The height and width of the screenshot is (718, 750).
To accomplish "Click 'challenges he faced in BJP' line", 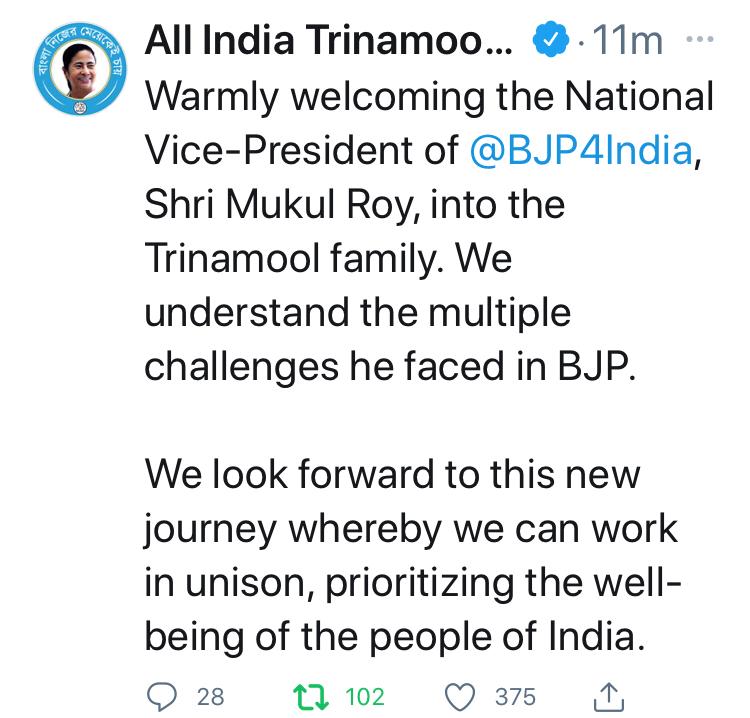I will point(391,367).
